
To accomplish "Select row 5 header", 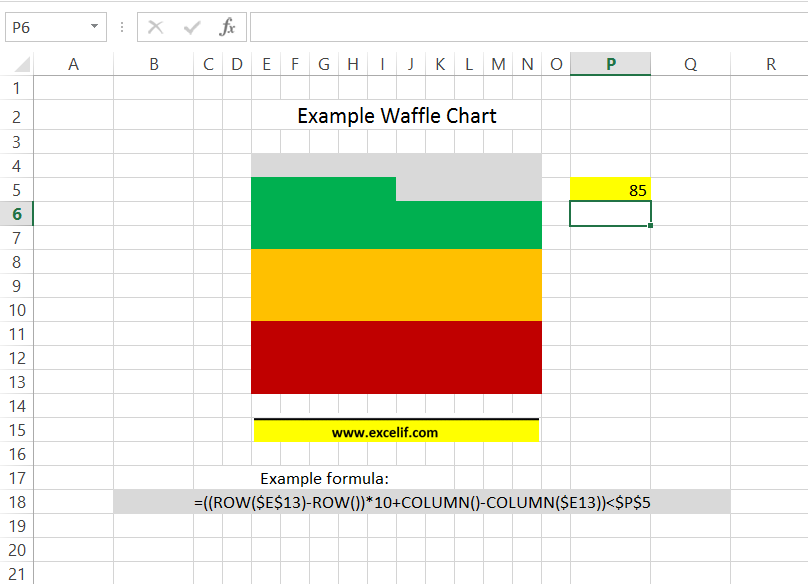I will click(x=16, y=190).
